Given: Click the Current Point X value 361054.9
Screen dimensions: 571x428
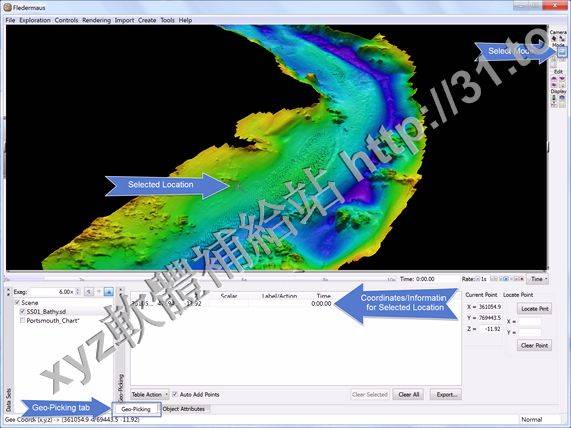Looking at the screenshot, I should (489, 307).
